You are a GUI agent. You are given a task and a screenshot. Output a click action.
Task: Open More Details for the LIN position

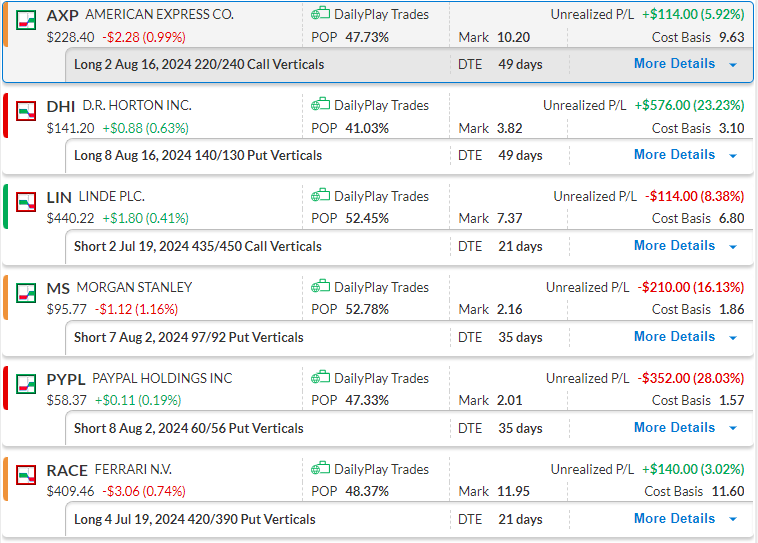tap(674, 245)
